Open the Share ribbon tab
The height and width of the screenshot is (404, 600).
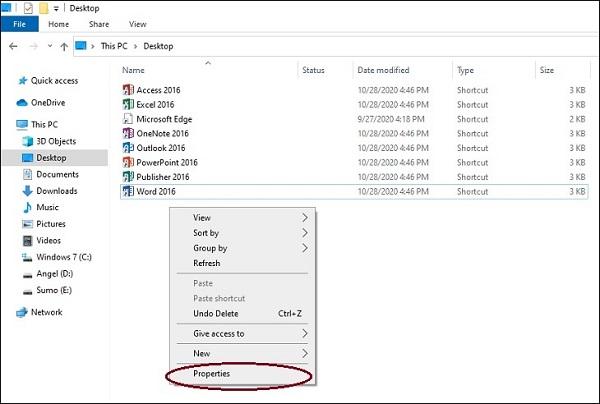[99, 24]
